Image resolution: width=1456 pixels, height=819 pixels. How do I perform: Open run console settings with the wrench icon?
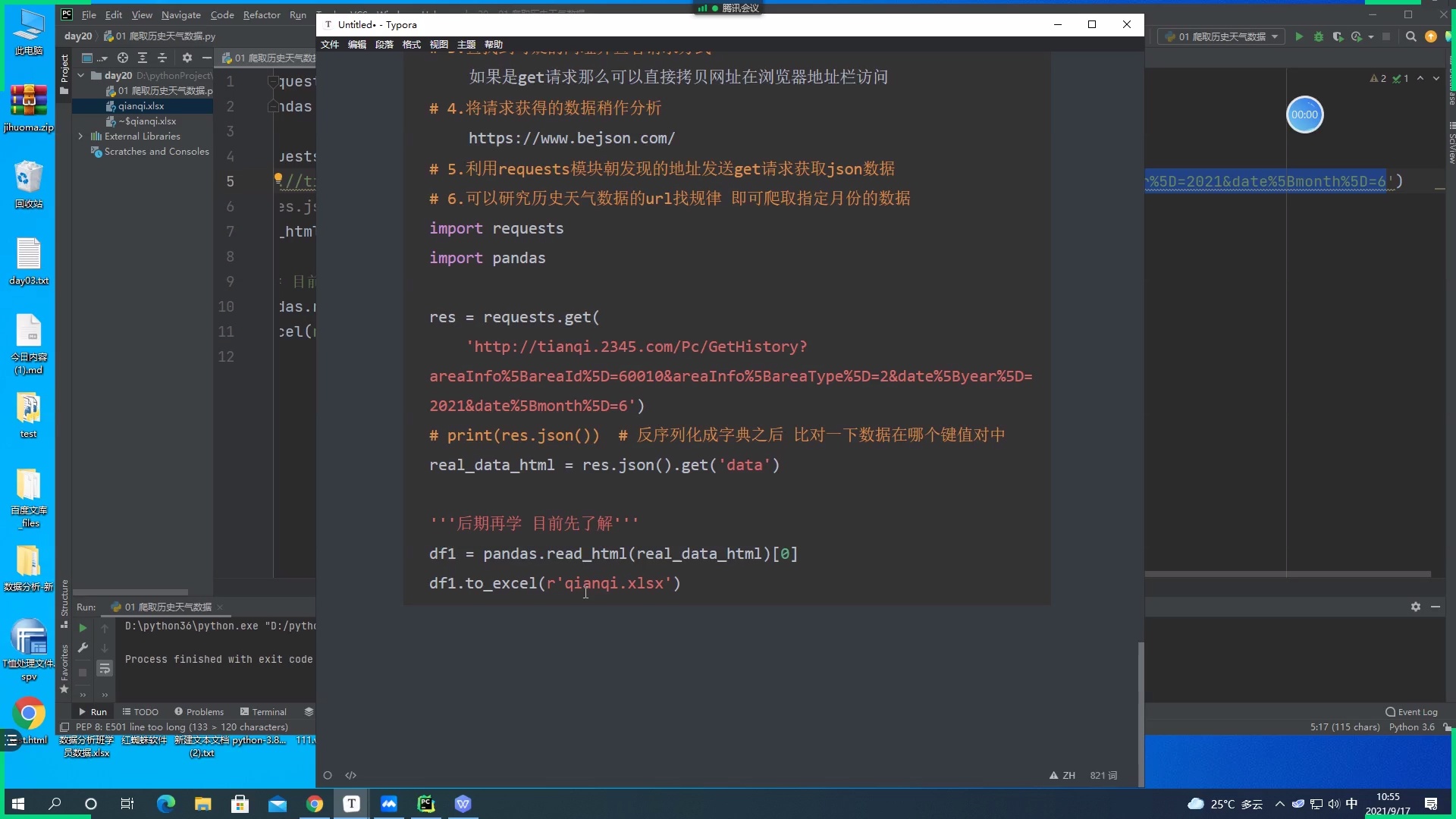point(82,648)
